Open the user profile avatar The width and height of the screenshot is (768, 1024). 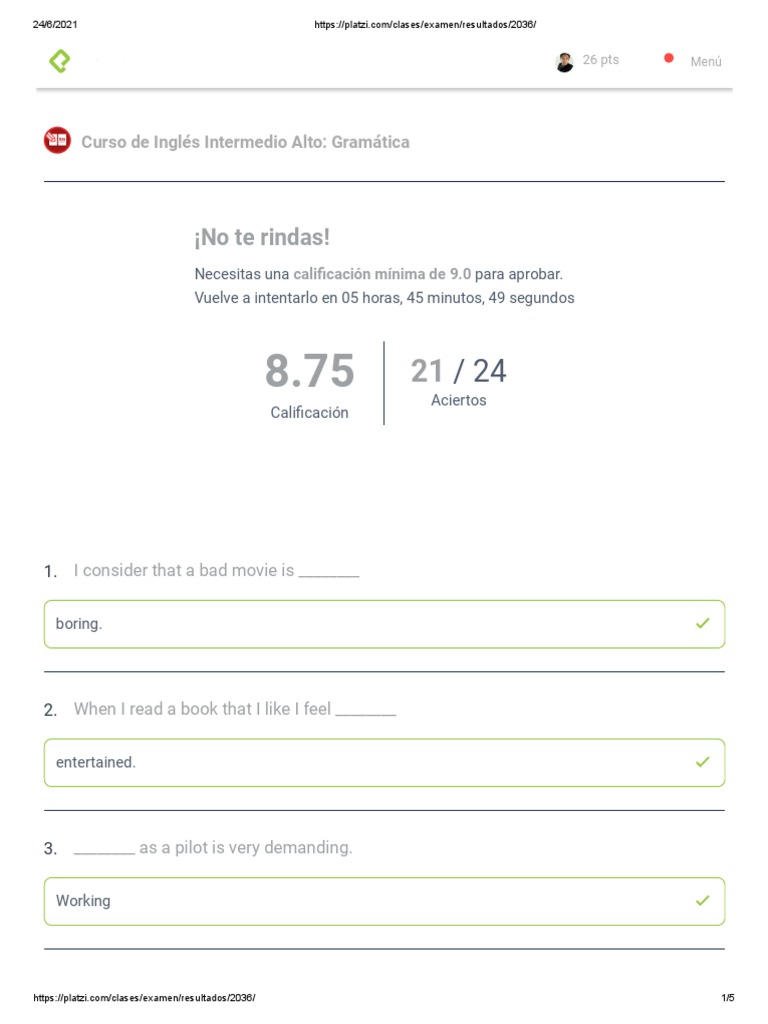(x=564, y=62)
